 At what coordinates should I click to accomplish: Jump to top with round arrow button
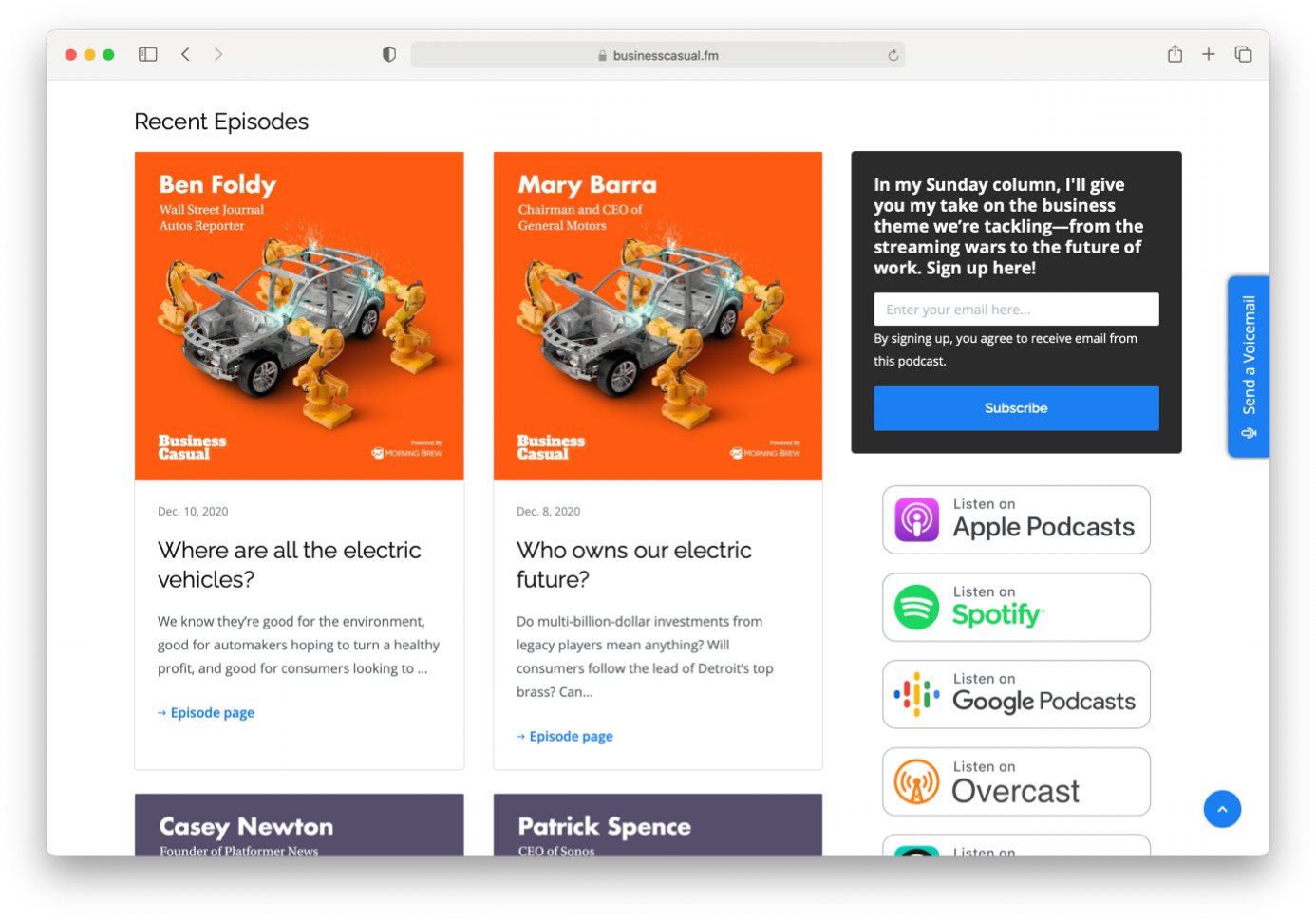coord(1222,809)
